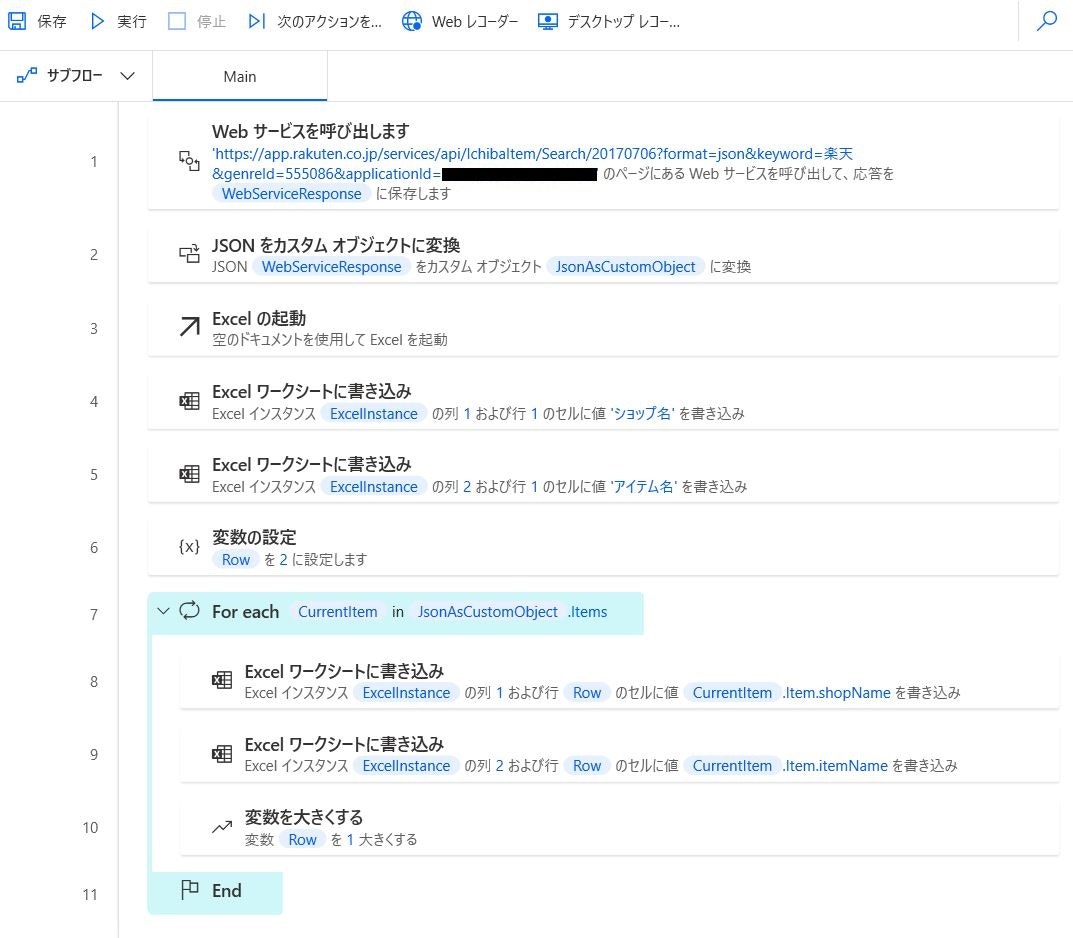Click the For each loop icon
This screenshot has width=1073, height=938.
[190, 610]
